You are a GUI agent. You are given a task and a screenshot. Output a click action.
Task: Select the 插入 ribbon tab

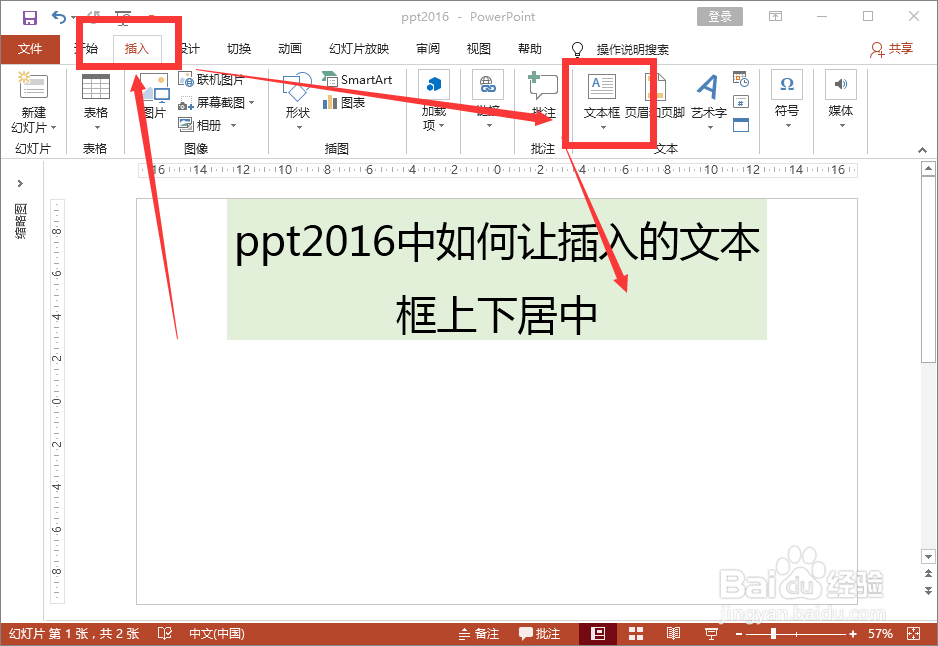pyautogui.click(x=137, y=49)
